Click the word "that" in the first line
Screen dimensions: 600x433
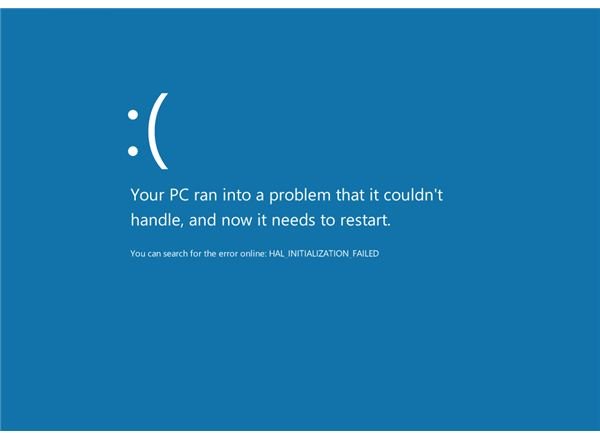click(350, 195)
